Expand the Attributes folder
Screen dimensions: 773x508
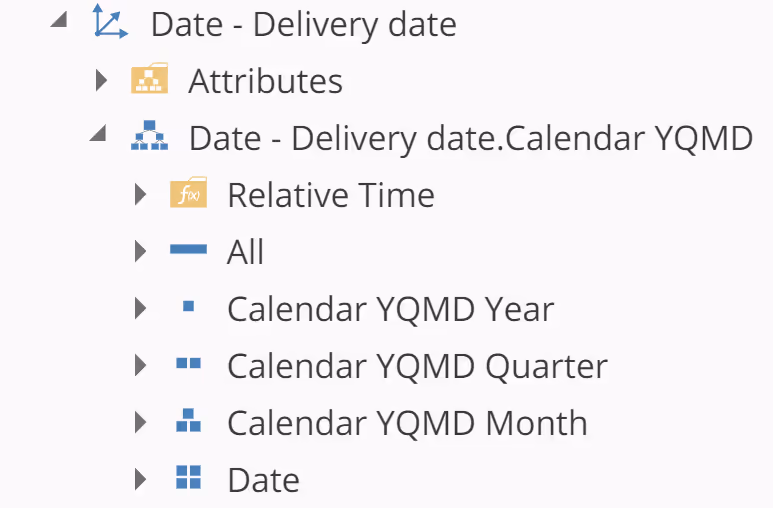click(101, 80)
